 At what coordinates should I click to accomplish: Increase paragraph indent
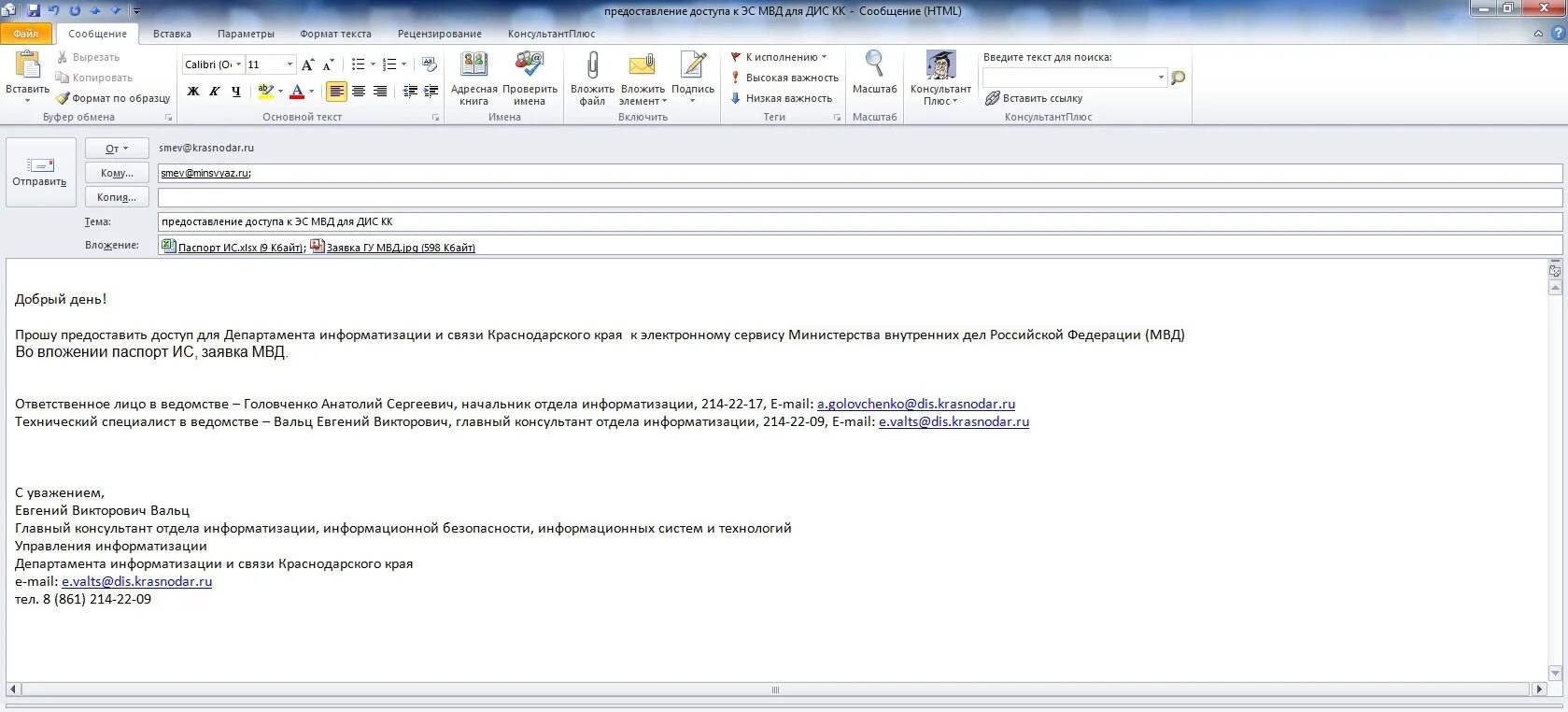(431, 92)
